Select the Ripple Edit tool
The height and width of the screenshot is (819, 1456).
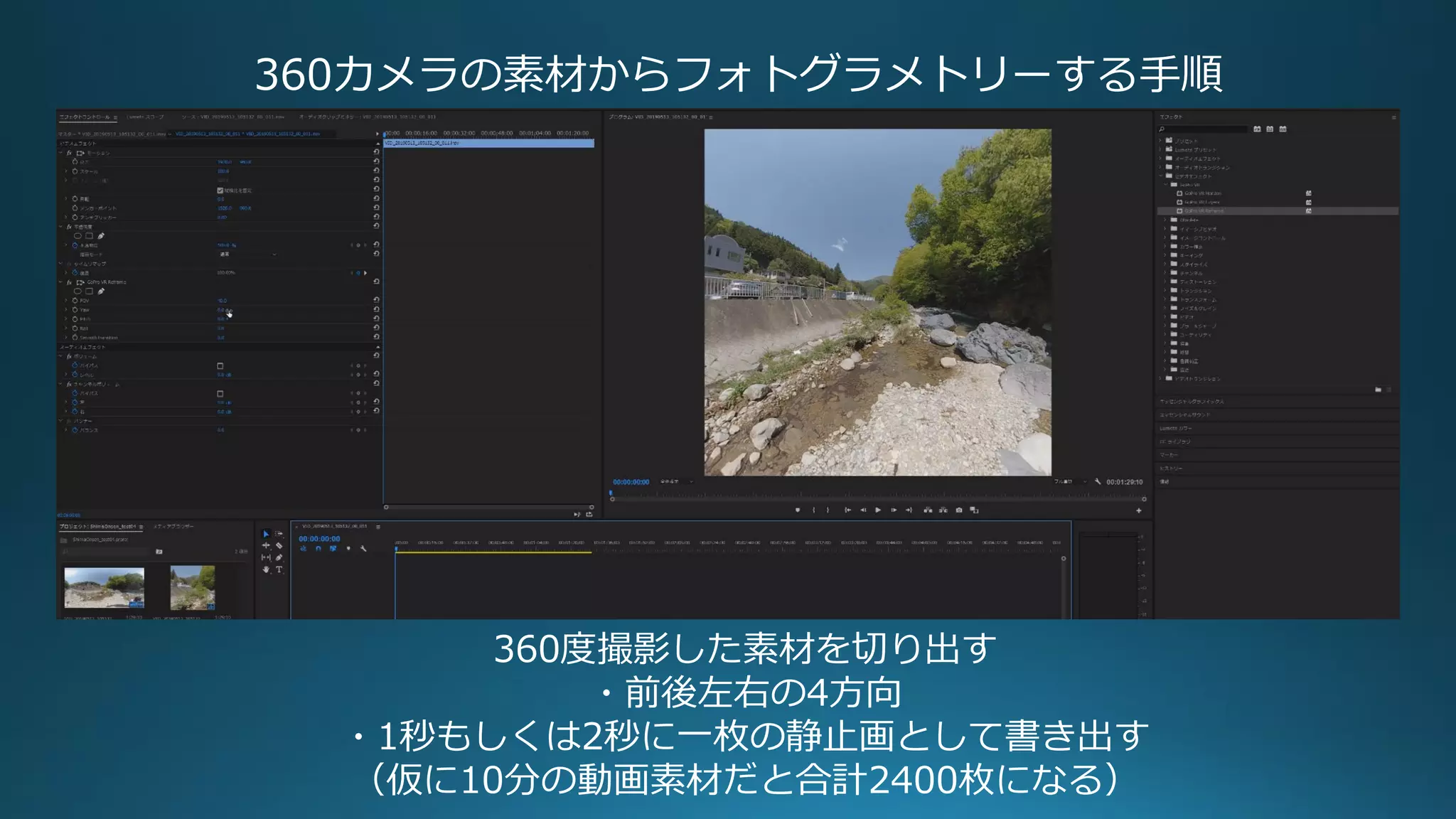[x=266, y=545]
